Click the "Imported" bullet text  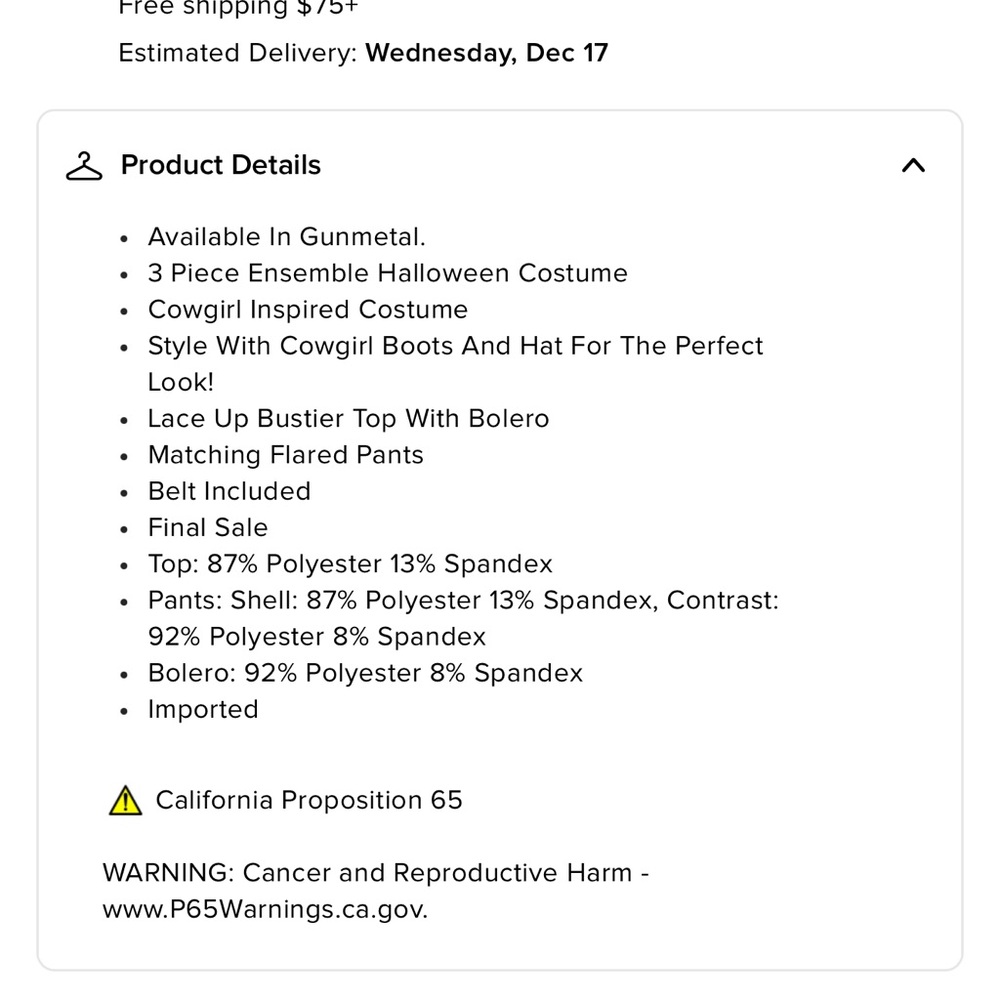point(203,709)
